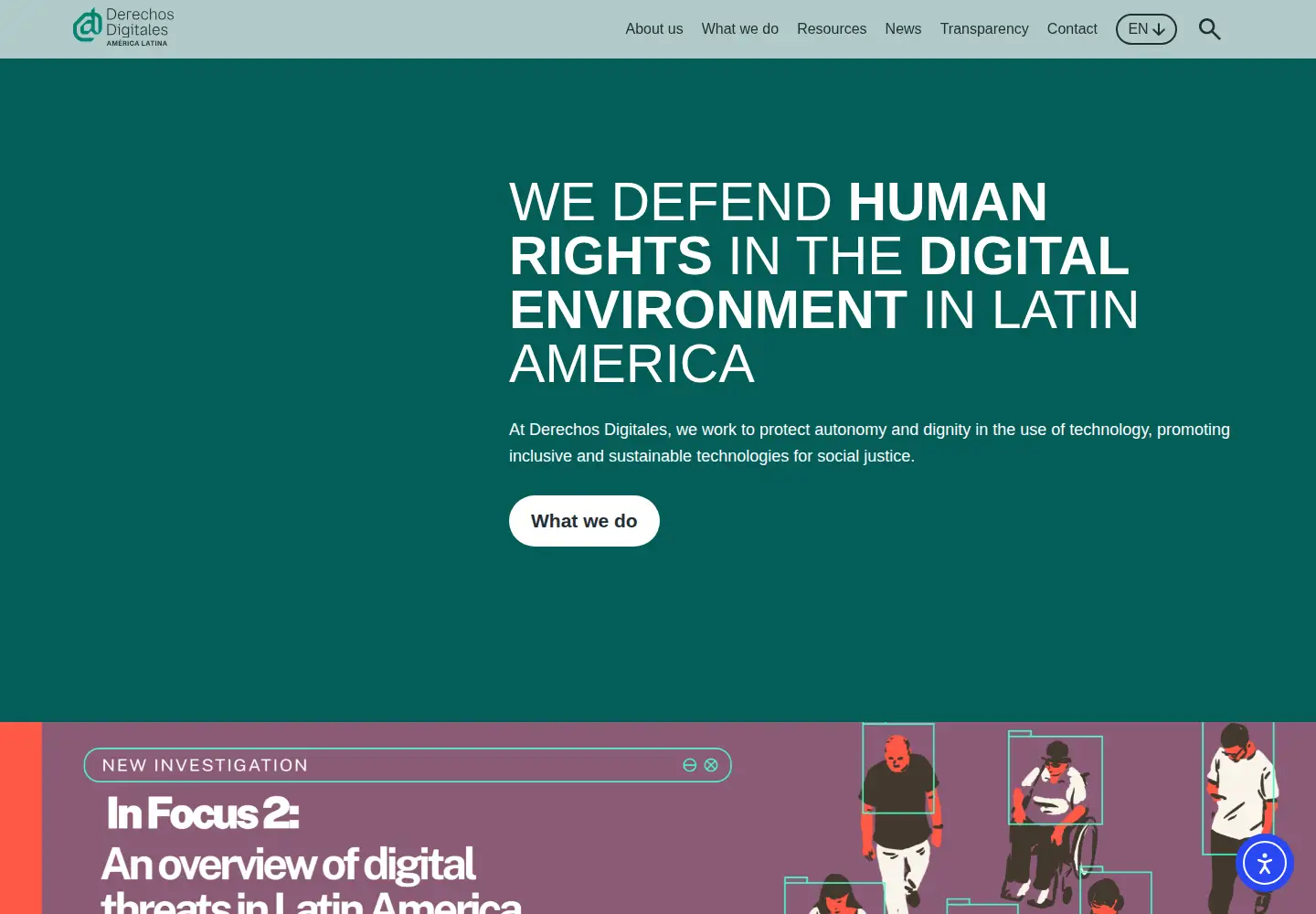Click the close X icon in investigation bar
Screen dimensions: 1316x914
(711, 765)
